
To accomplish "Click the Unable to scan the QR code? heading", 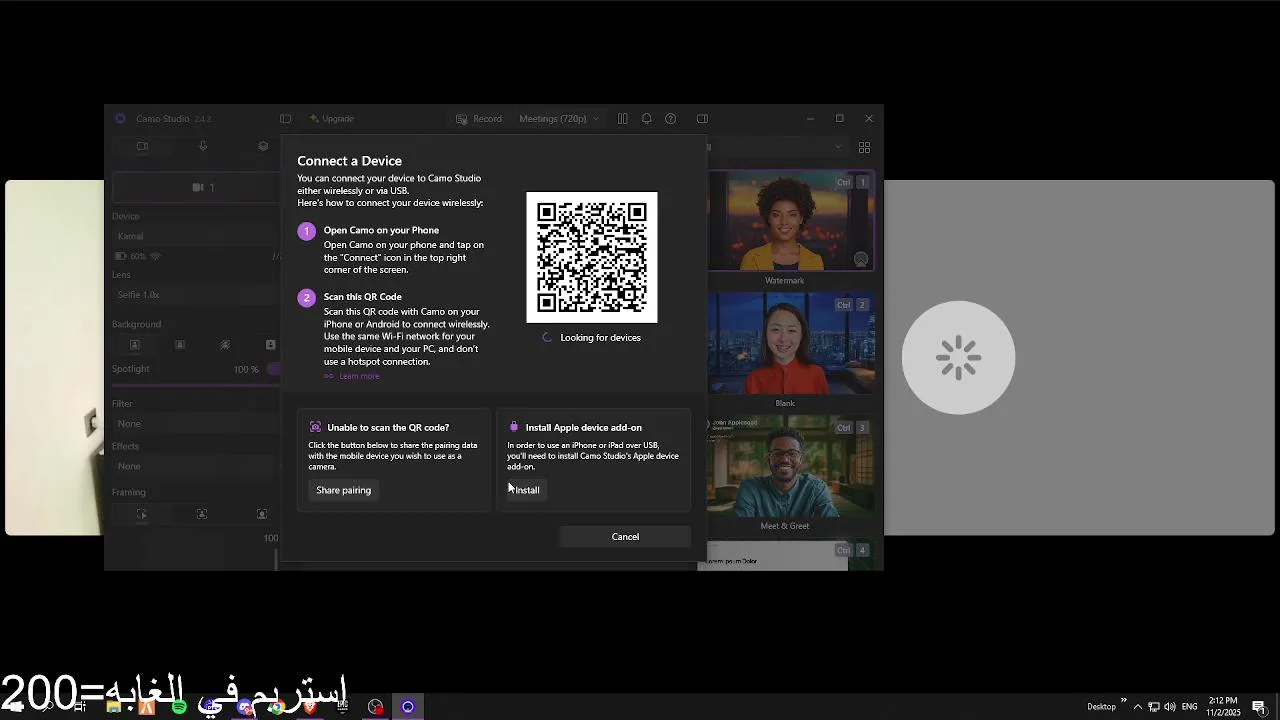I will point(388,428).
